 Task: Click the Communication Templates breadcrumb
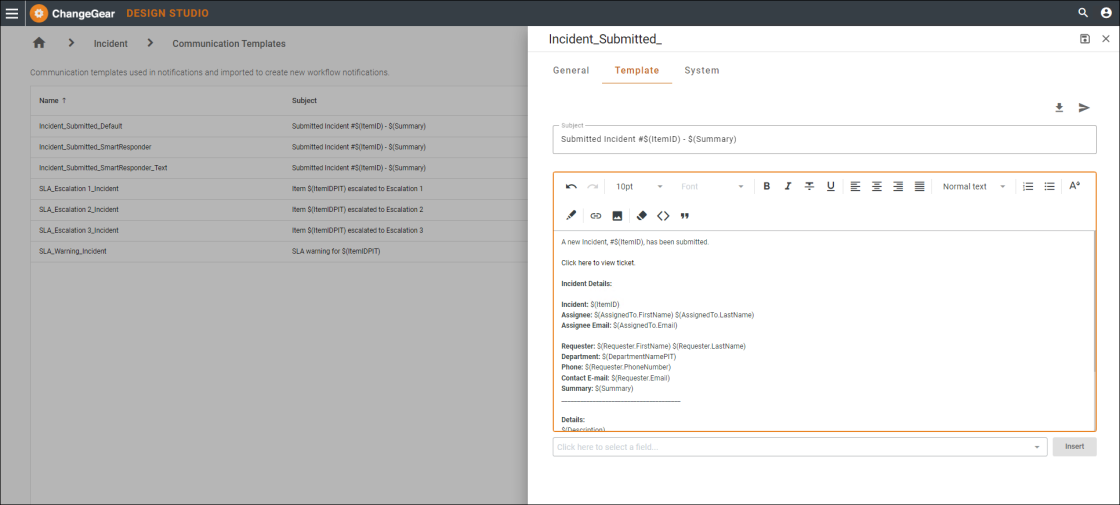tap(229, 44)
